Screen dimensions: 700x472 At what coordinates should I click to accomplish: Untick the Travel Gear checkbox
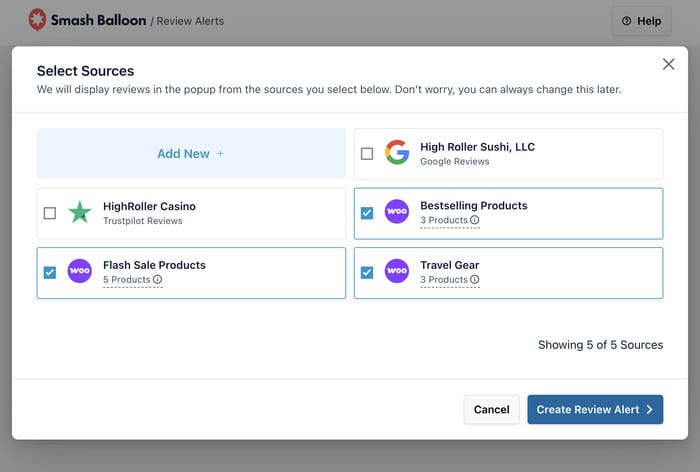(x=367, y=272)
